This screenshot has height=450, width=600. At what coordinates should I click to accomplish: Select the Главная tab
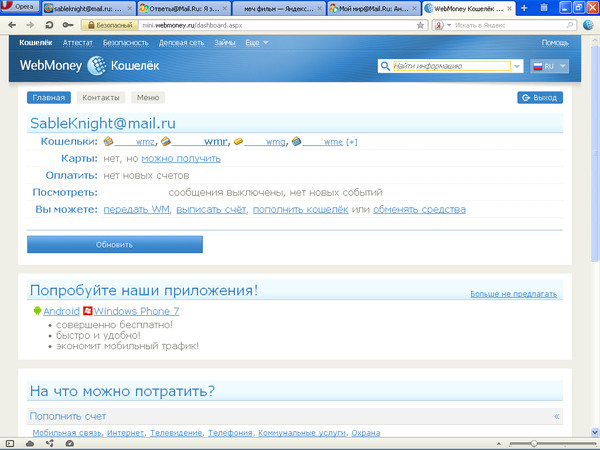pyautogui.click(x=49, y=98)
